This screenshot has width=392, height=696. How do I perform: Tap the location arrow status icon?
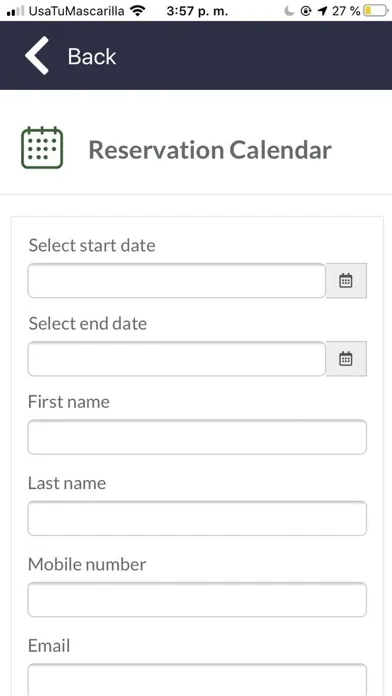click(323, 11)
